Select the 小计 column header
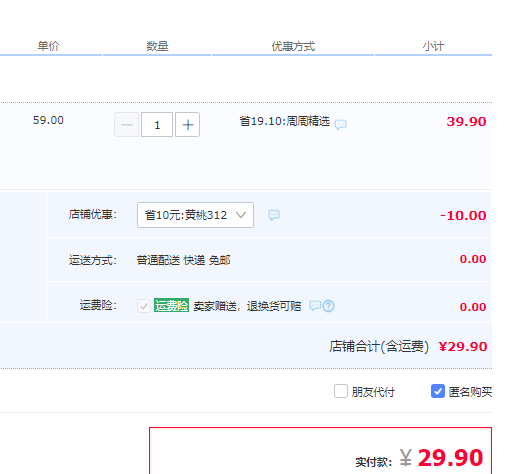The image size is (524, 474). [433, 46]
